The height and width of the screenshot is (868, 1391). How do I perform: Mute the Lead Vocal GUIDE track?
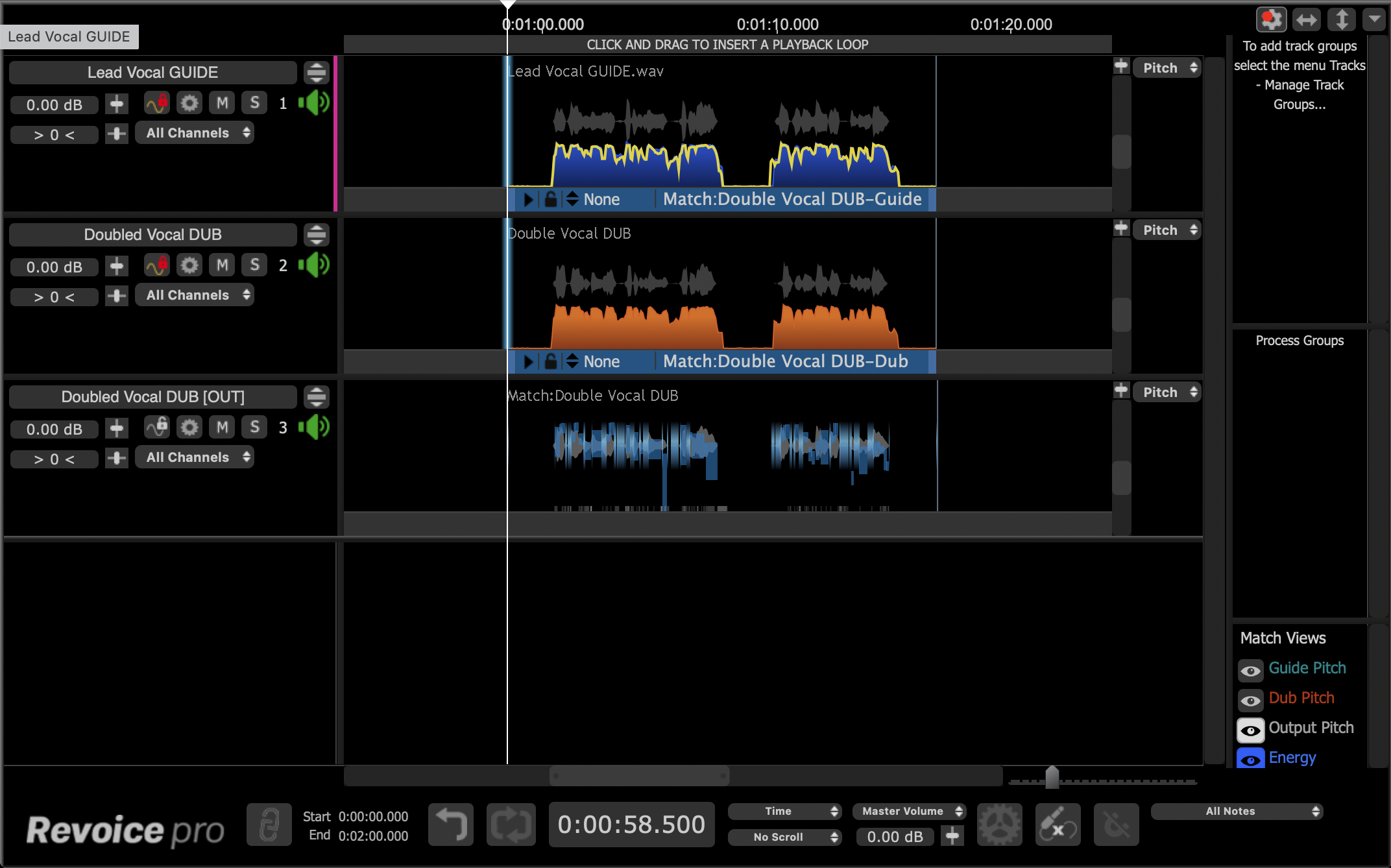point(222,103)
